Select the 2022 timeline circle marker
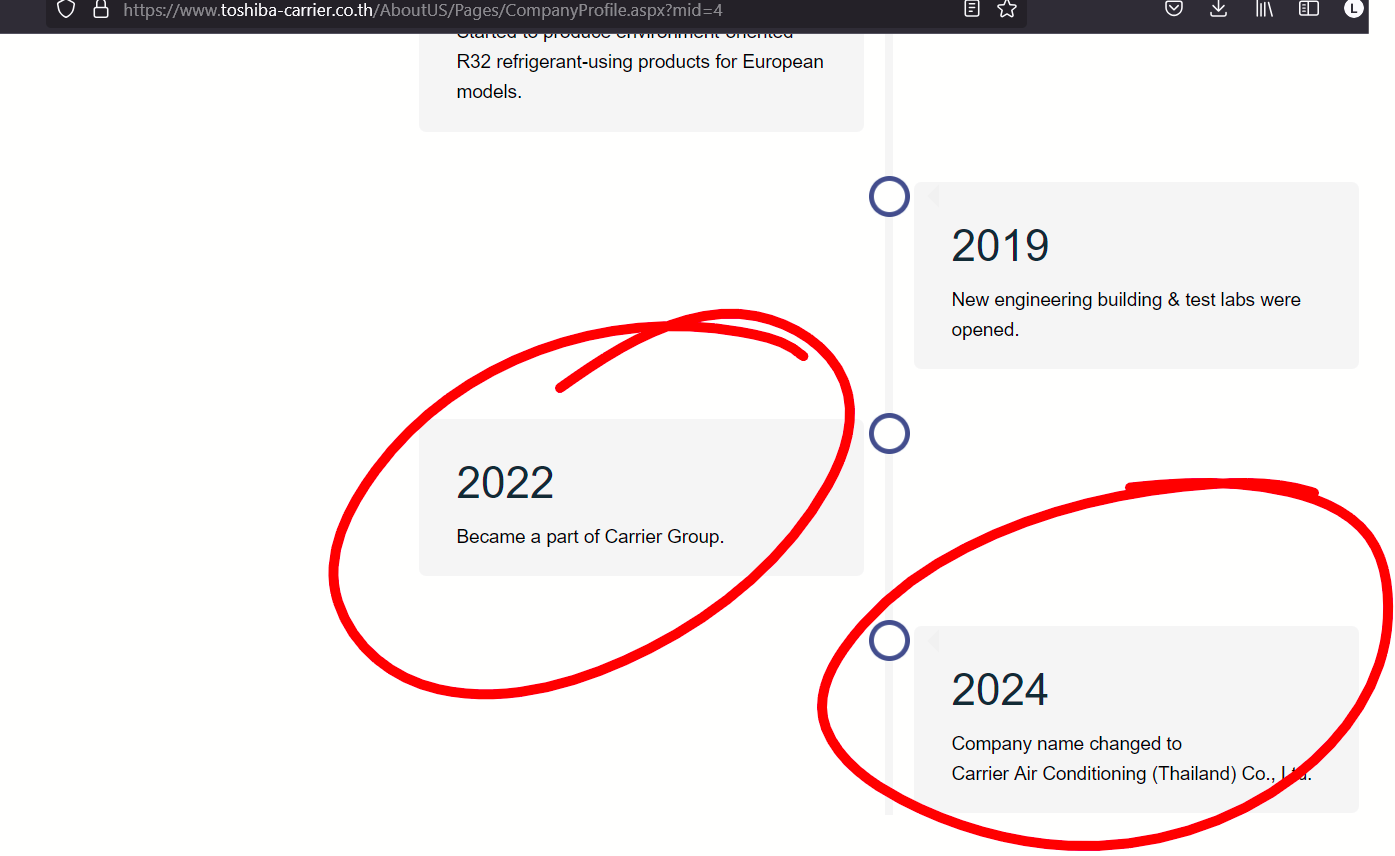The height and width of the screenshot is (856, 1395). [x=889, y=433]
